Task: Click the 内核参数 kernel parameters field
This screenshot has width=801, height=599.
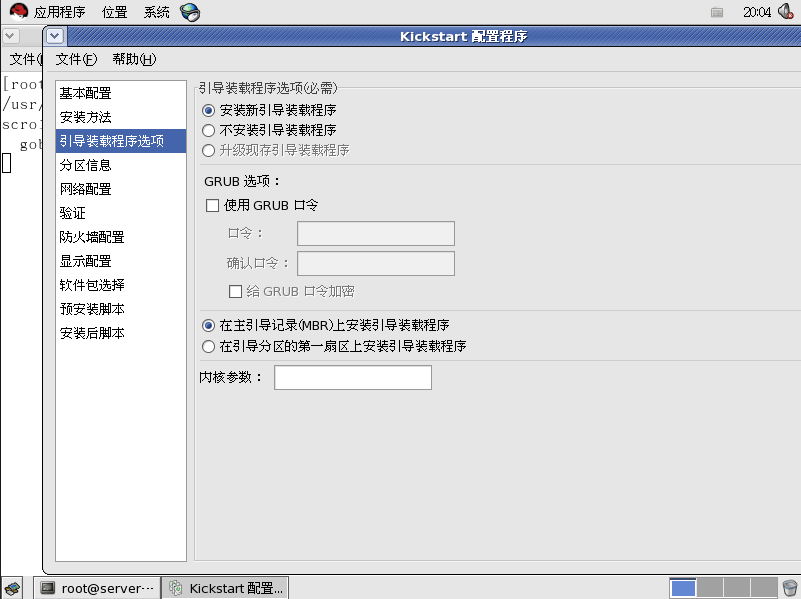Action: [353, 377]
